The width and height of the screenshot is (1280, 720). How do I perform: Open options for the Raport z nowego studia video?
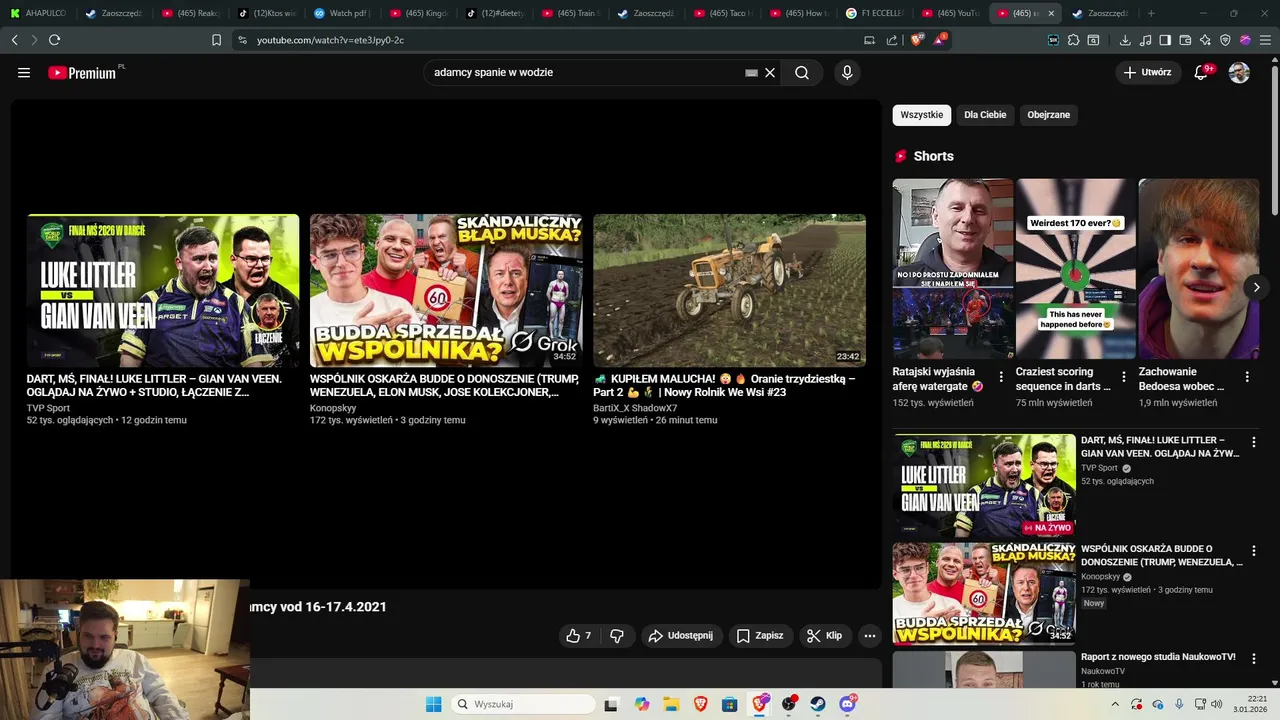1254,660
